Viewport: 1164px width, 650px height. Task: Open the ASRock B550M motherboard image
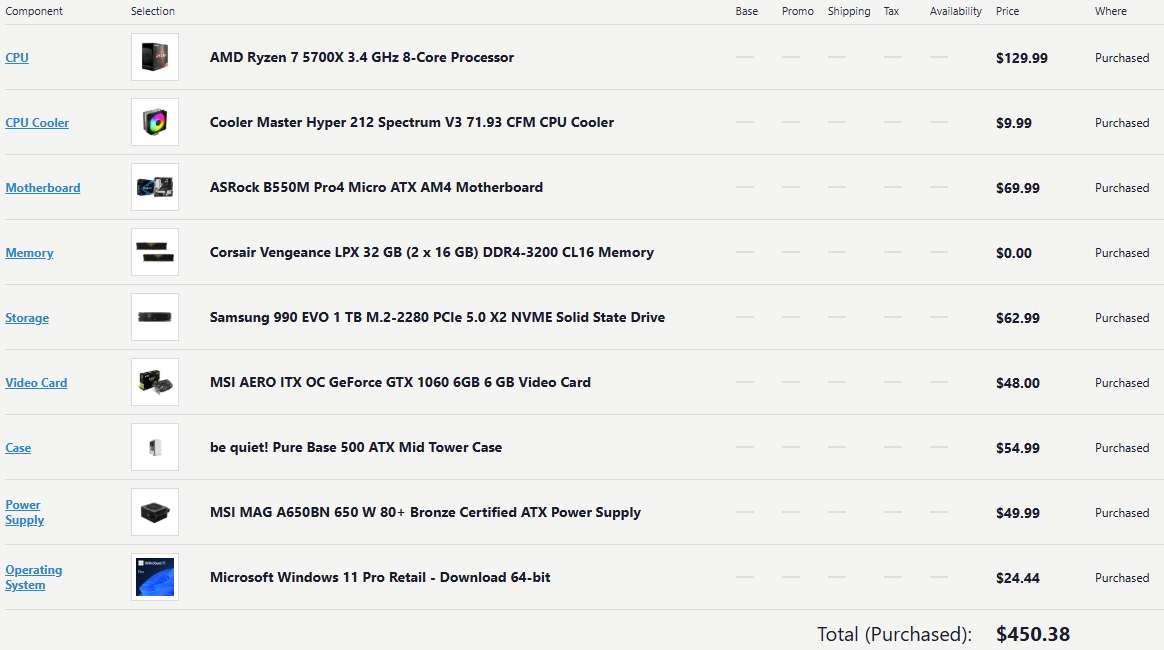coord(155,187)
